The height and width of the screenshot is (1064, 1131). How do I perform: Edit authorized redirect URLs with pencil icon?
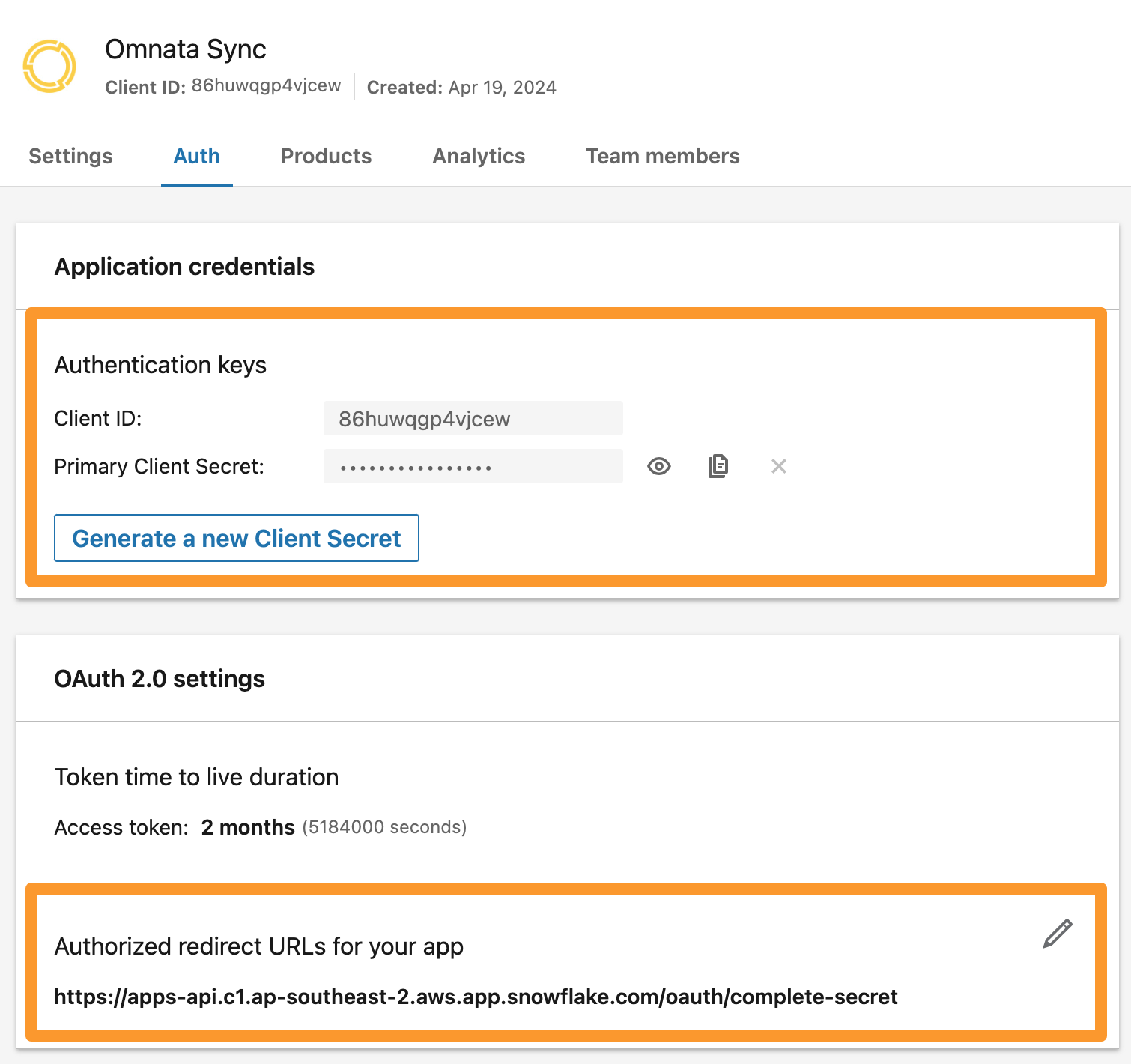pos(1057,934)
